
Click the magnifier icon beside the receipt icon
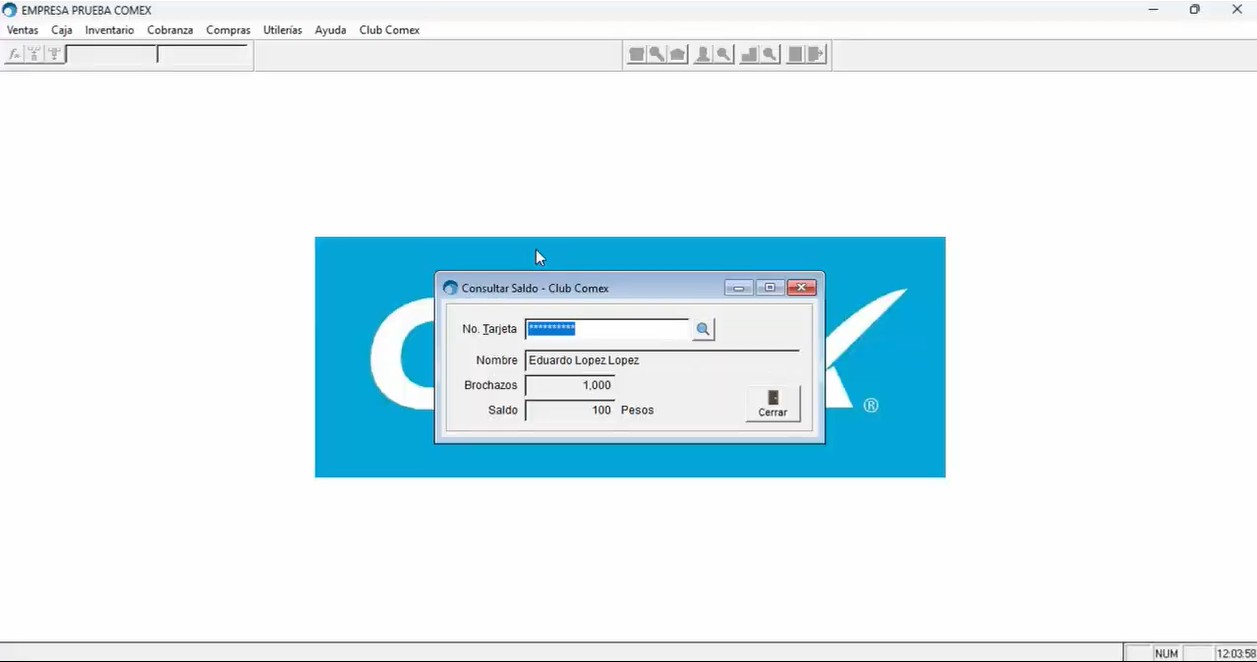click(x=657, y=55)
